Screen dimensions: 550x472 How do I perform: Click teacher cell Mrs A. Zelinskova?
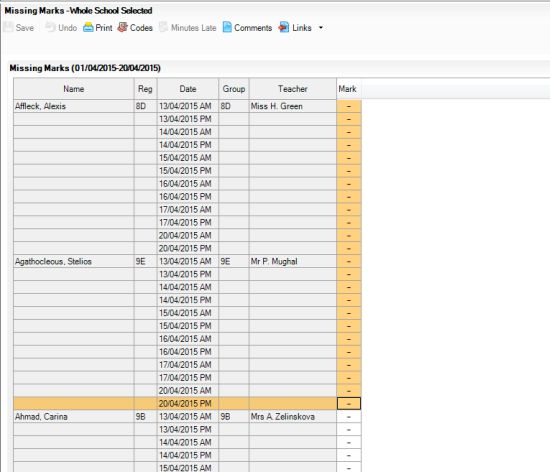293,417
